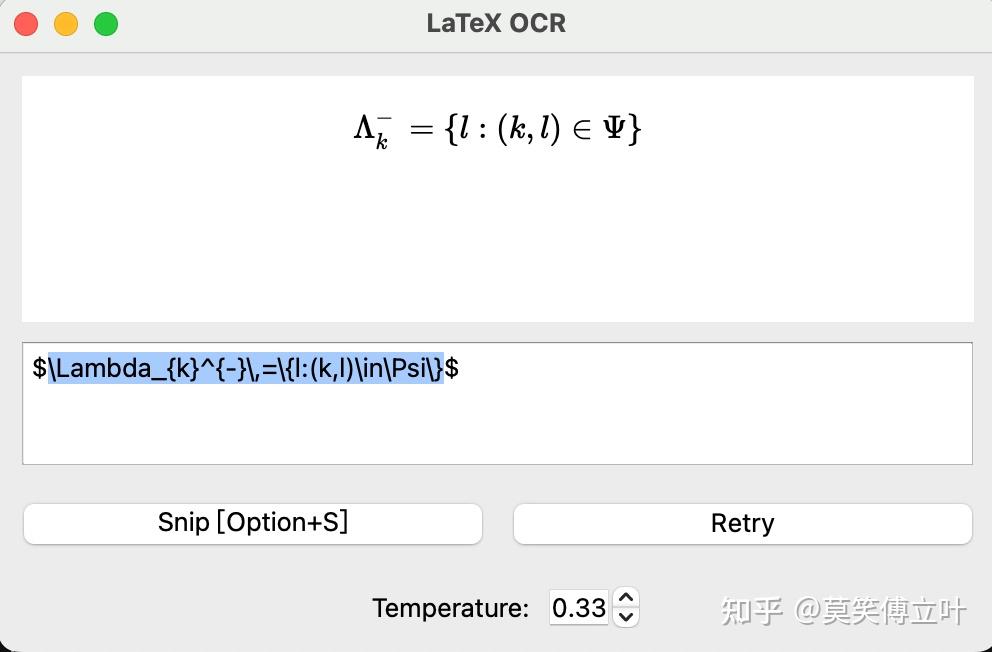Click the Temperature value field showing 0.33
This screenshot has height=652, width=992.
578,607
